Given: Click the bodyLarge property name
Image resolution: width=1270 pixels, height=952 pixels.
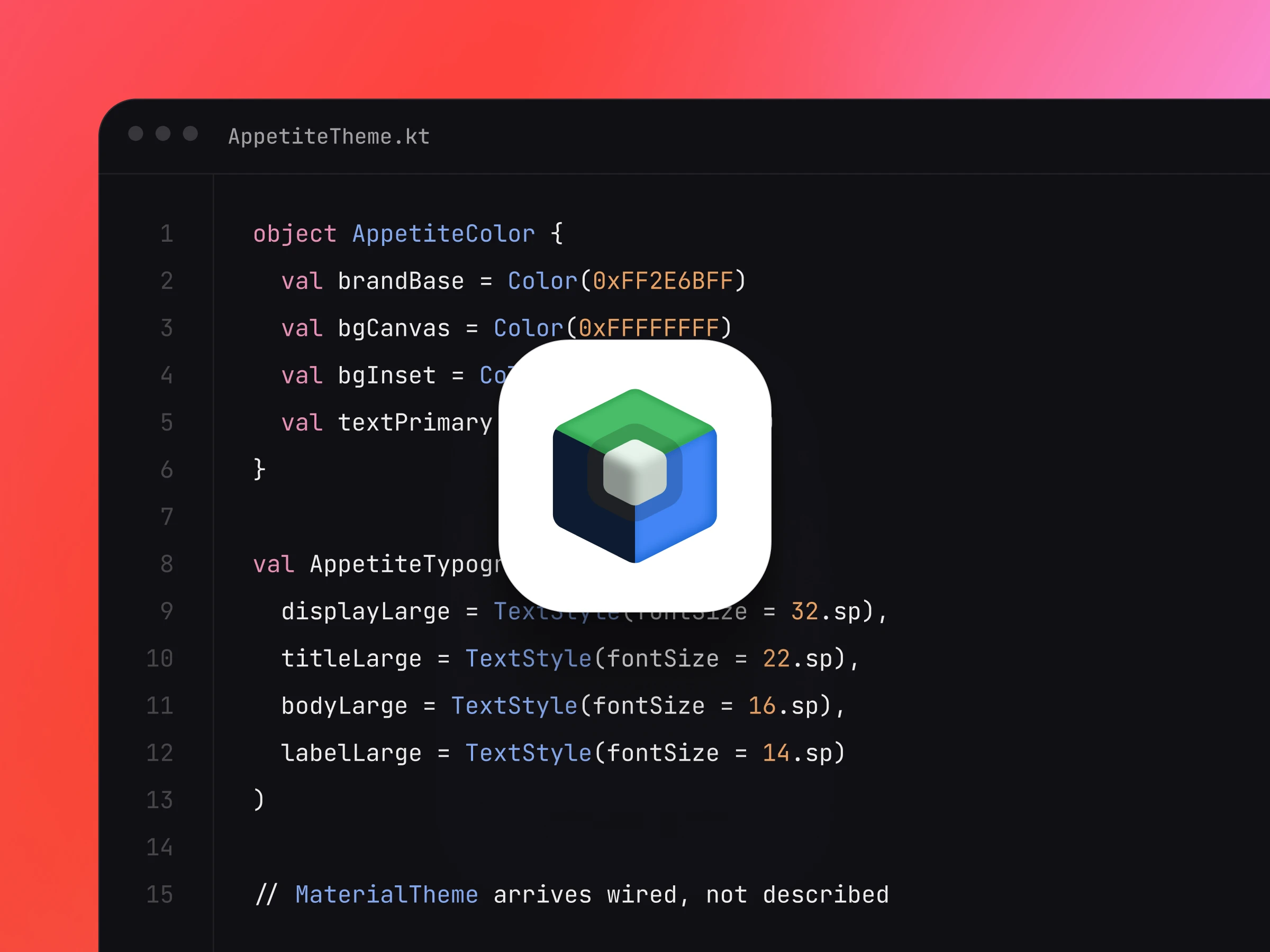Looking at the screenshot, I should tap(344, 706).
